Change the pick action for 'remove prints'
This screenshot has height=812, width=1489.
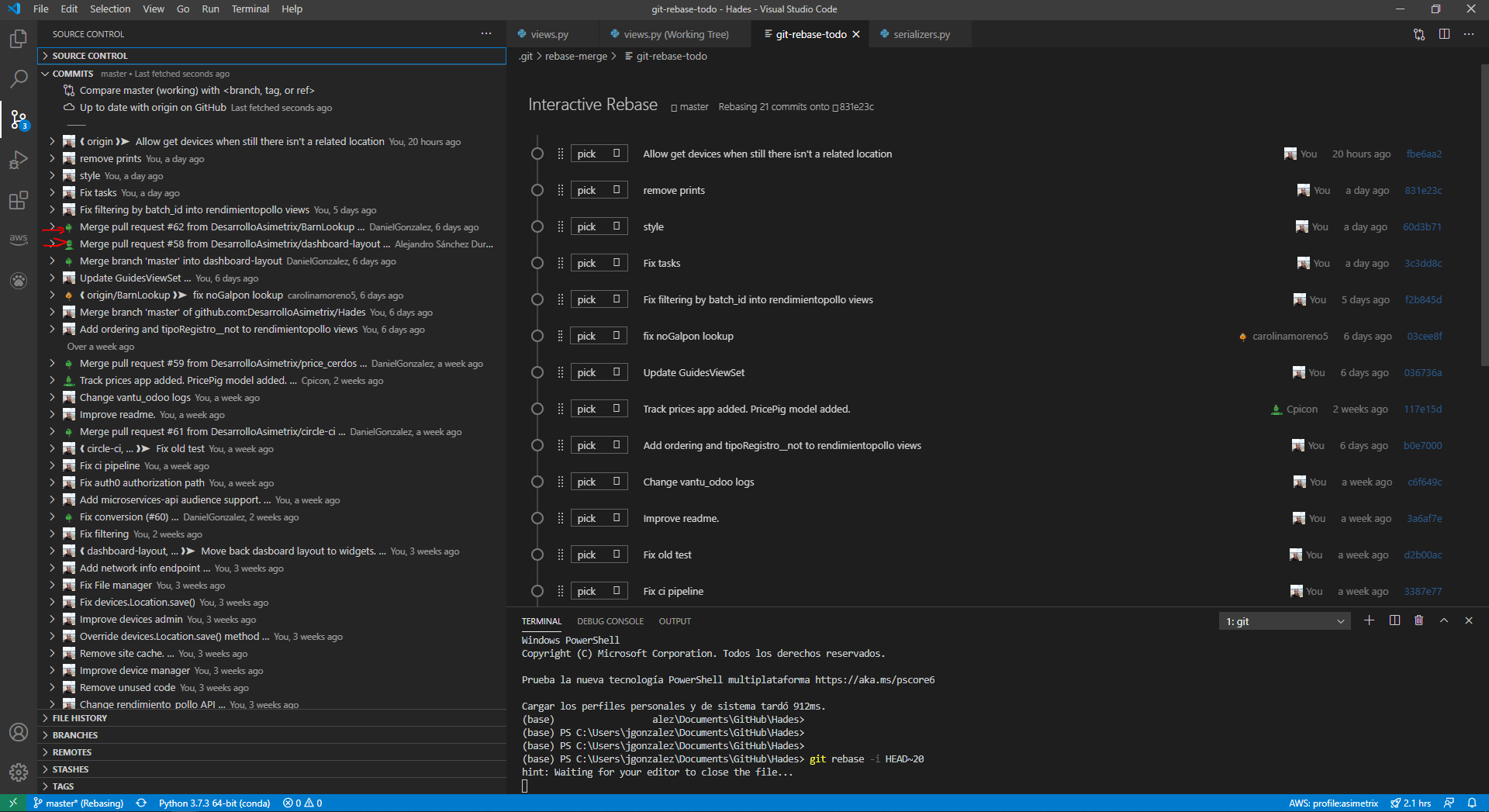pos(599,189)
